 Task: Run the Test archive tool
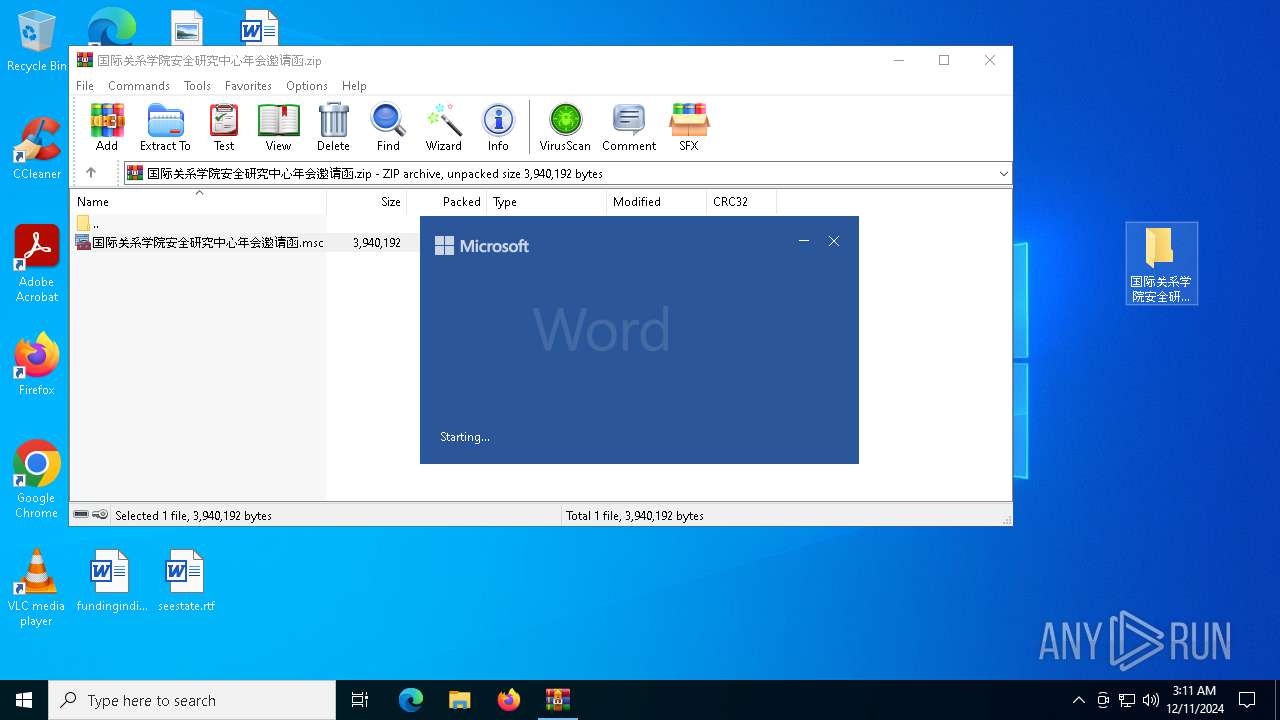[224, 127]
